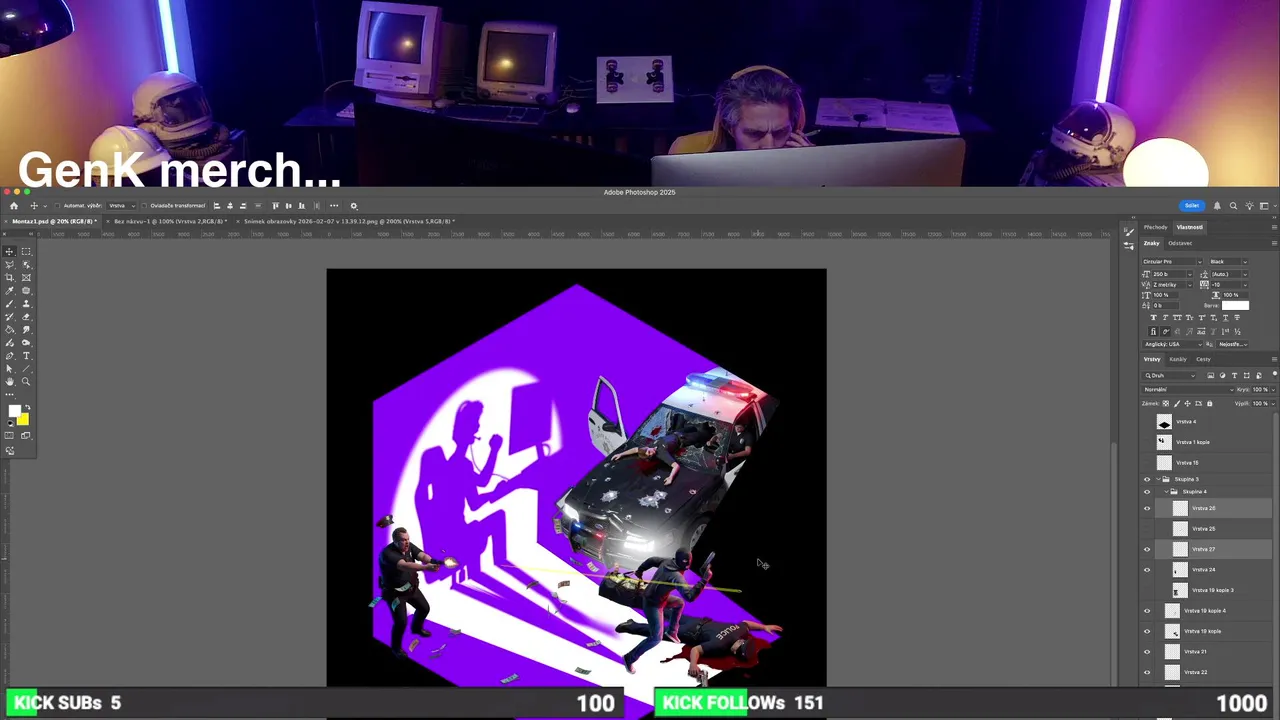Hide the Skupina 3 group
Image resolution: width=1280 pixels, height=720 pixels.
click(x=1147, y=479)
